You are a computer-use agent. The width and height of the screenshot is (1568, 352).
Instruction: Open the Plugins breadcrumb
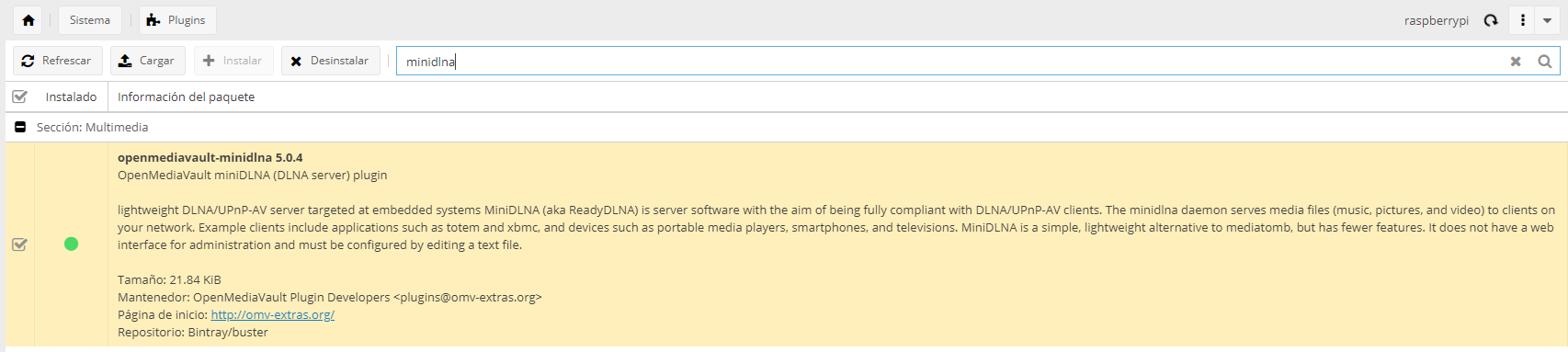(177, 20)
